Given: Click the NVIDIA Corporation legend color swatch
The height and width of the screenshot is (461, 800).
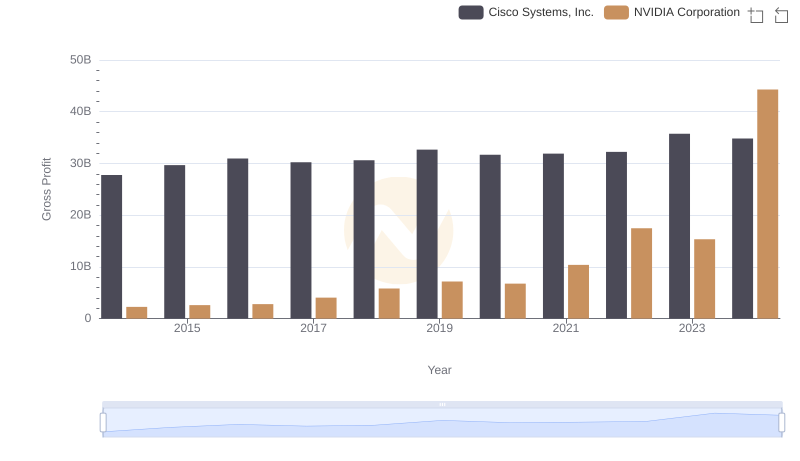Looking at the screenshot, I should [616, 12].
